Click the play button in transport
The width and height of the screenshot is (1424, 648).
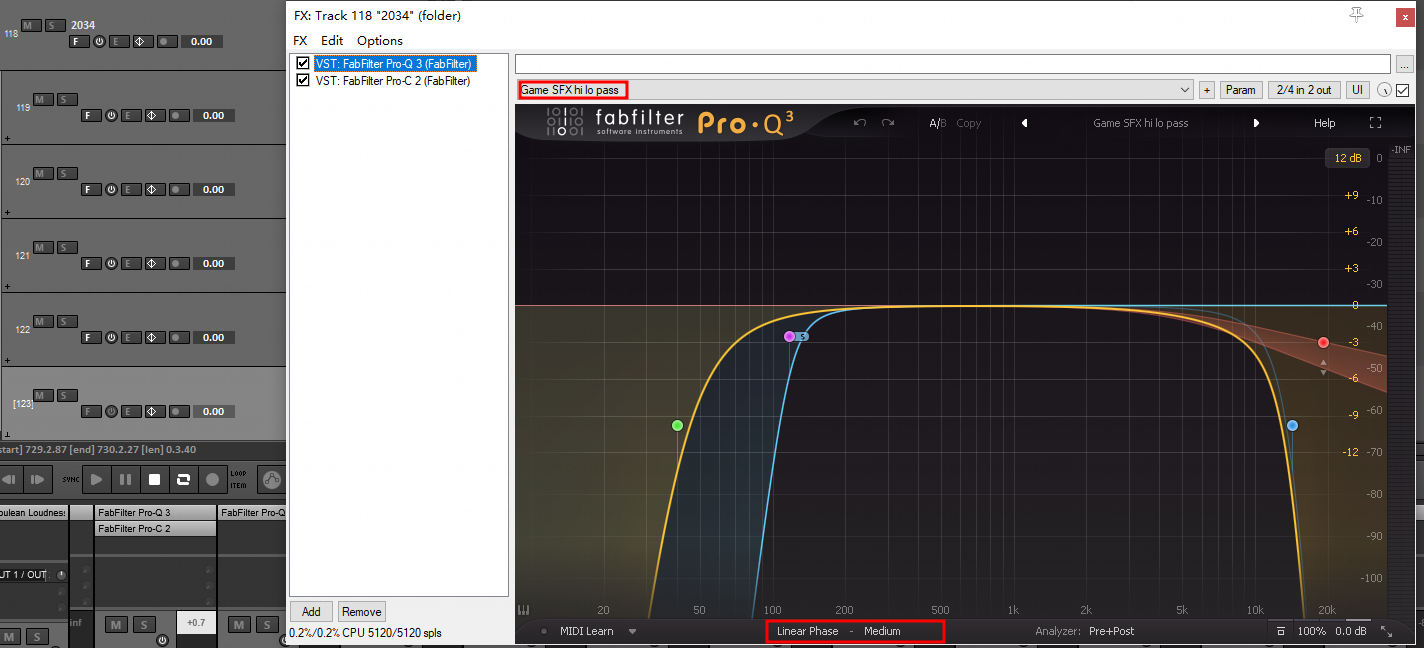point(97,480)
